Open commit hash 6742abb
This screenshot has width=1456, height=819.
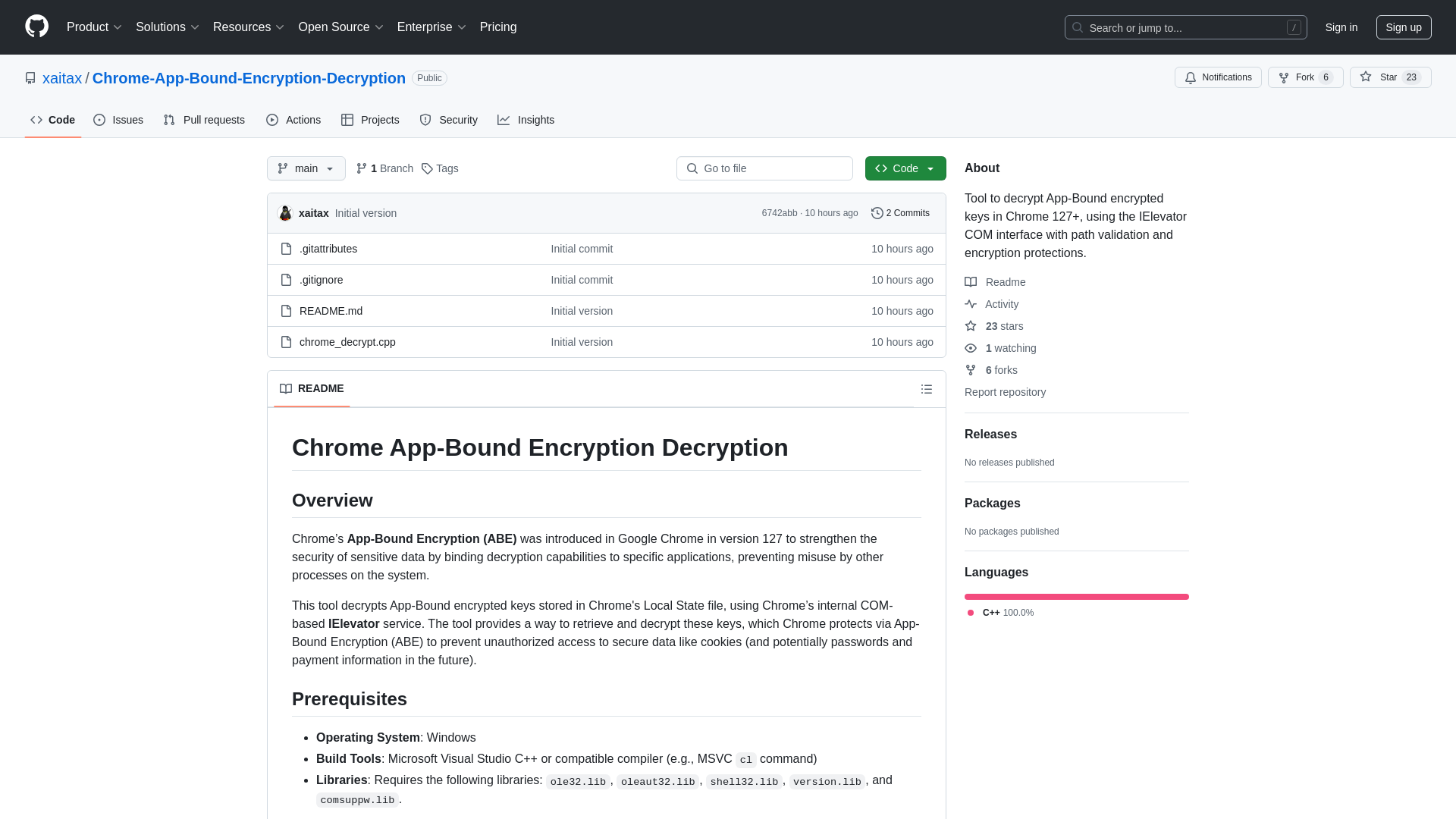click(780, 213)
